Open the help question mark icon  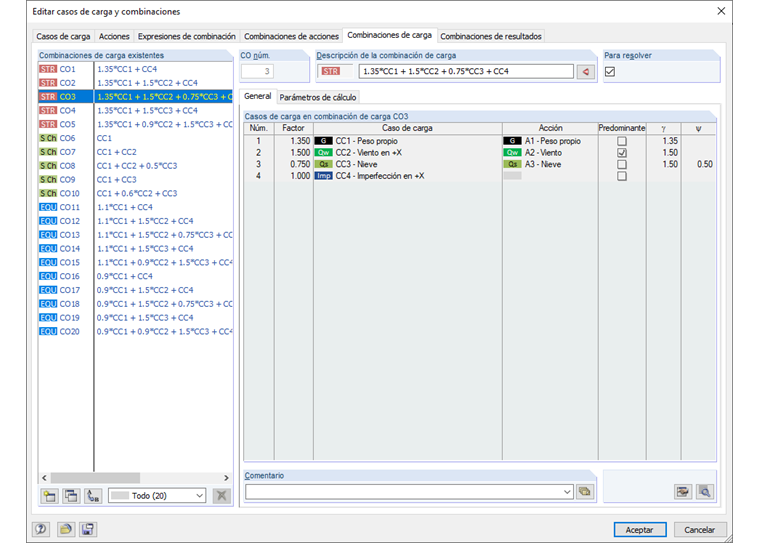(41, 529)
